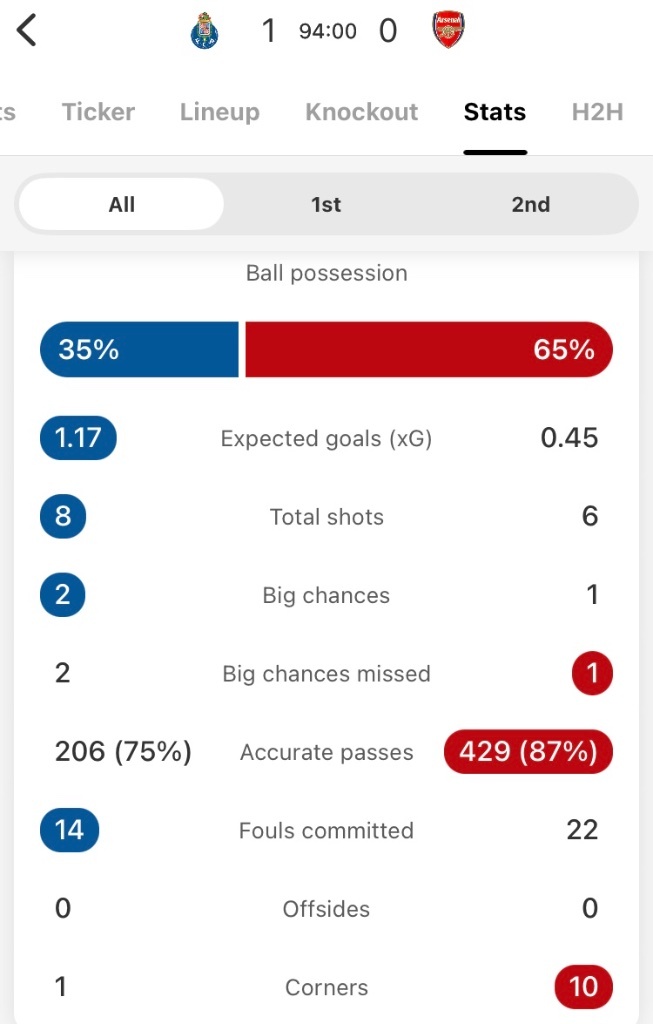Switch stats to the 1st half
The width and height of the screenshot is (653, 1024).
tap(326, 204)
